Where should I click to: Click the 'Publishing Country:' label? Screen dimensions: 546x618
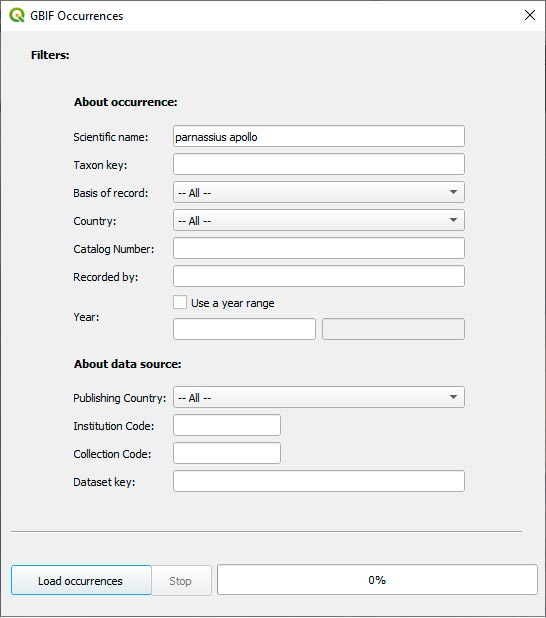pyautogui.click(x=120, y=398)
